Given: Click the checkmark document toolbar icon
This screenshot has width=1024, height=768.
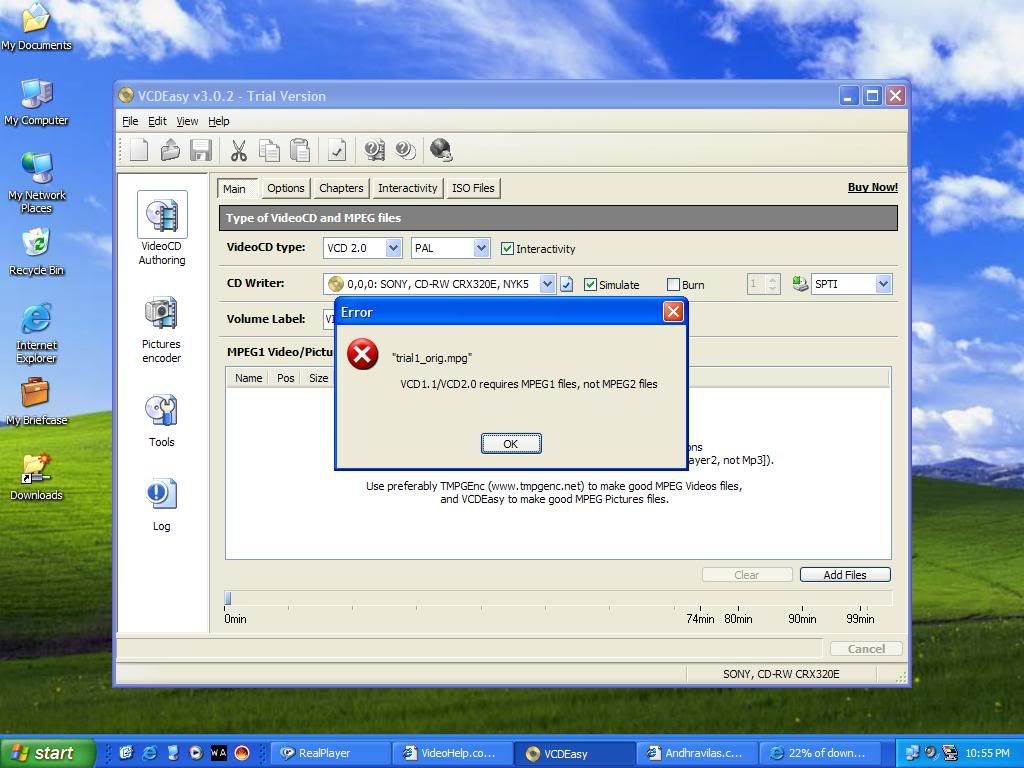Looking at the screenshot, I should point(337,150).
